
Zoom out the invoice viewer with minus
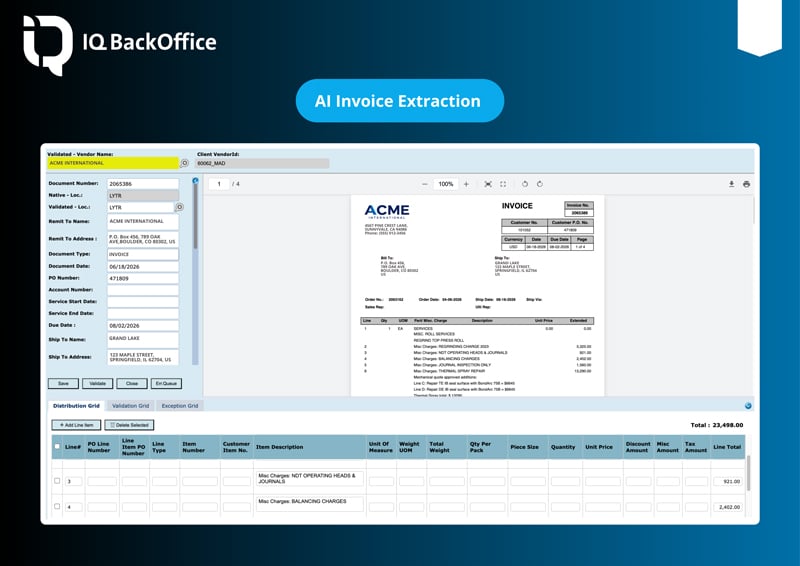pos(424,184)
